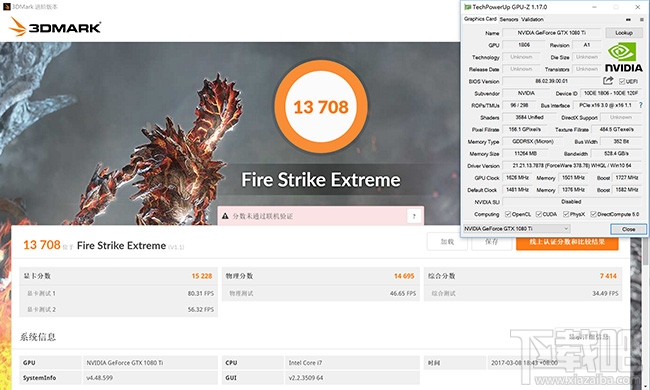Click the GPU Clock 1626 MHz field

[x=517, y=178]
